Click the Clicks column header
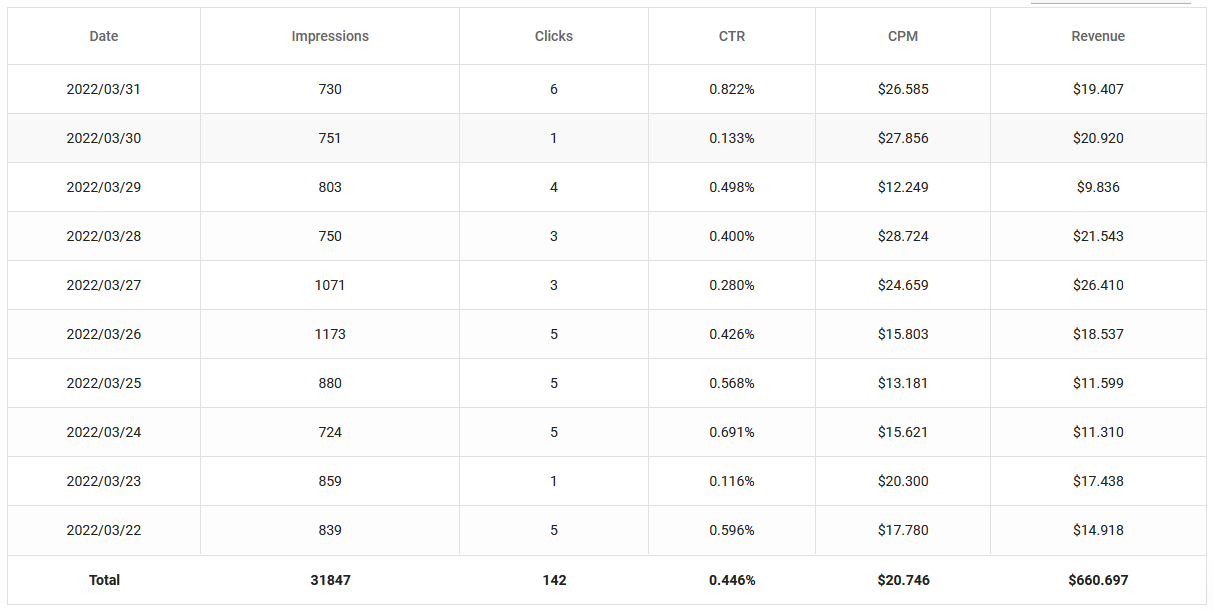The height and width of the screenshot is (611, 1213). 554,36
